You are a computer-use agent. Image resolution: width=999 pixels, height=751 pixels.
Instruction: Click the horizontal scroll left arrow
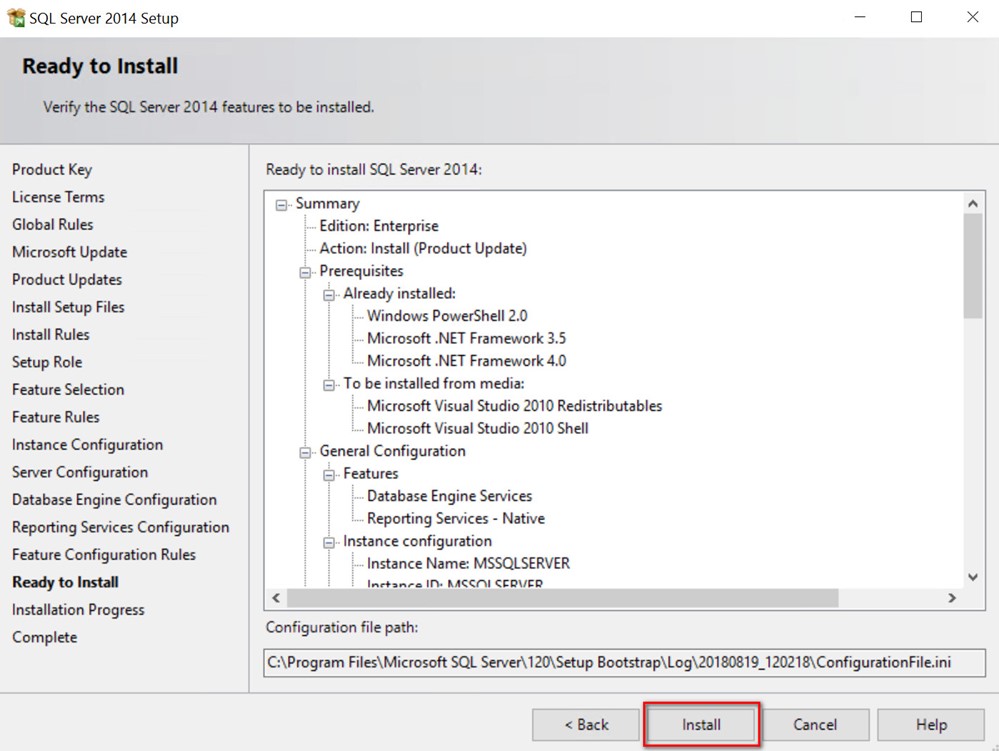coord(276,597)
